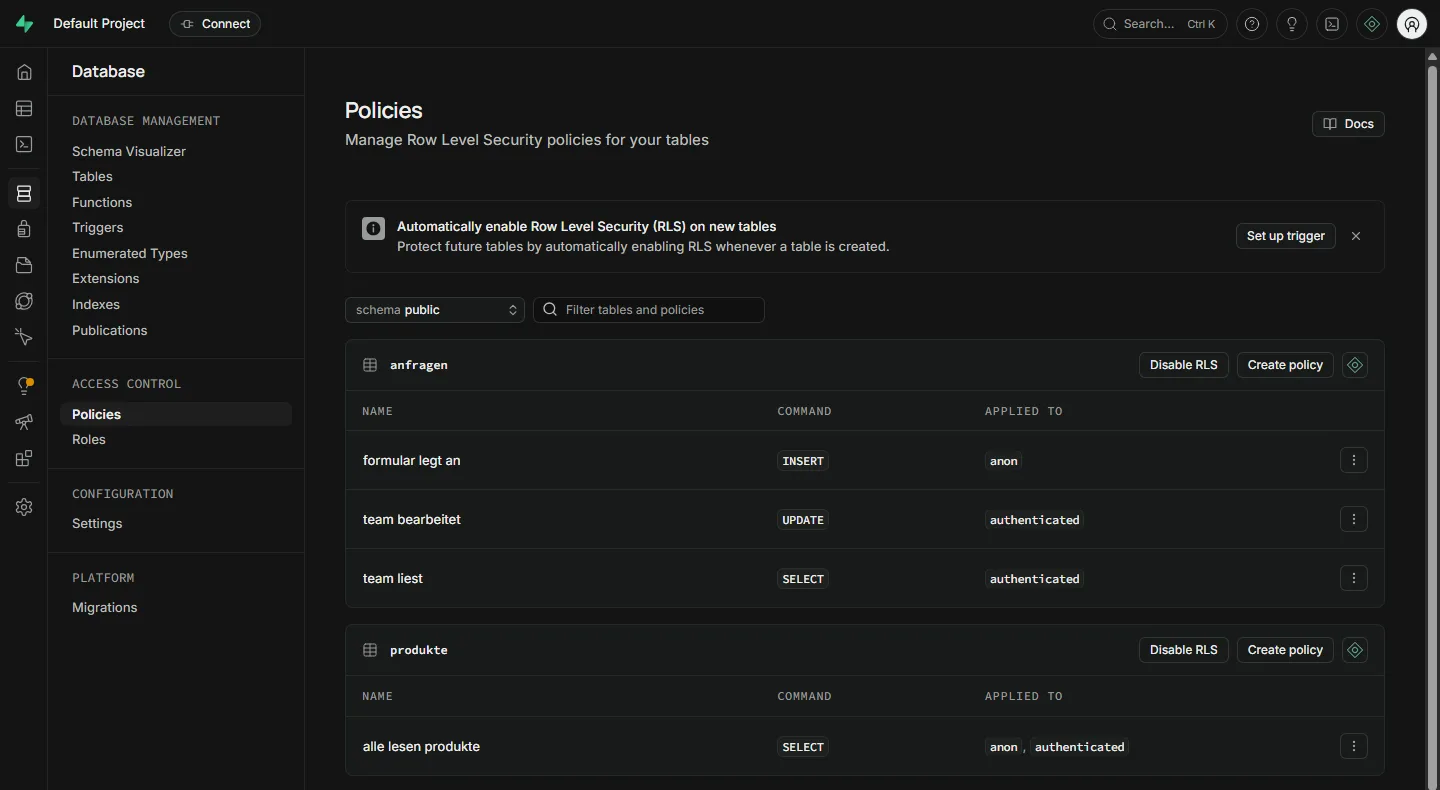Viewport: 1440px width, 790px height.
Task: Open the Docs link
Action: [1348, 124]
